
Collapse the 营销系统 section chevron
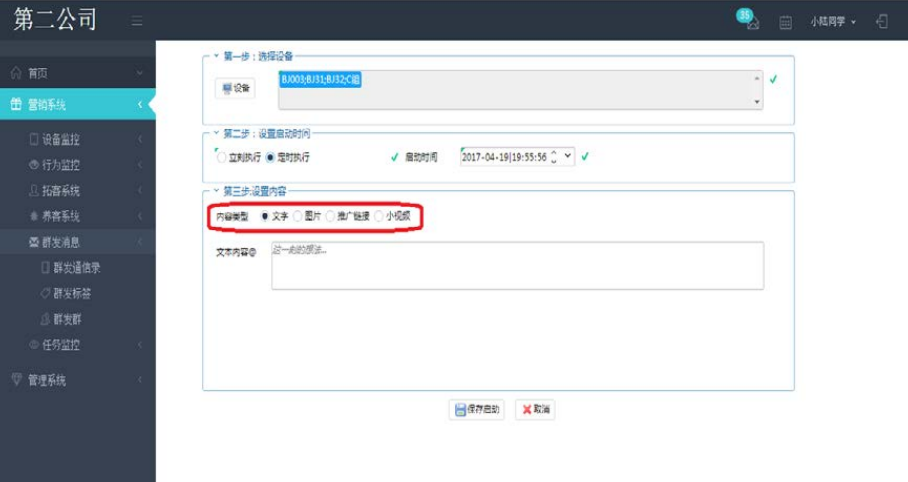(x=140, y=104)
